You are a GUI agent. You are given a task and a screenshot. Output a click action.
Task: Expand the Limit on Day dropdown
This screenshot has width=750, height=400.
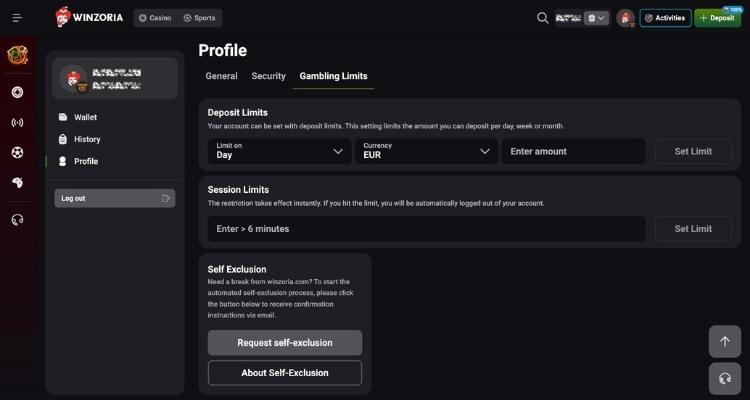279,151
